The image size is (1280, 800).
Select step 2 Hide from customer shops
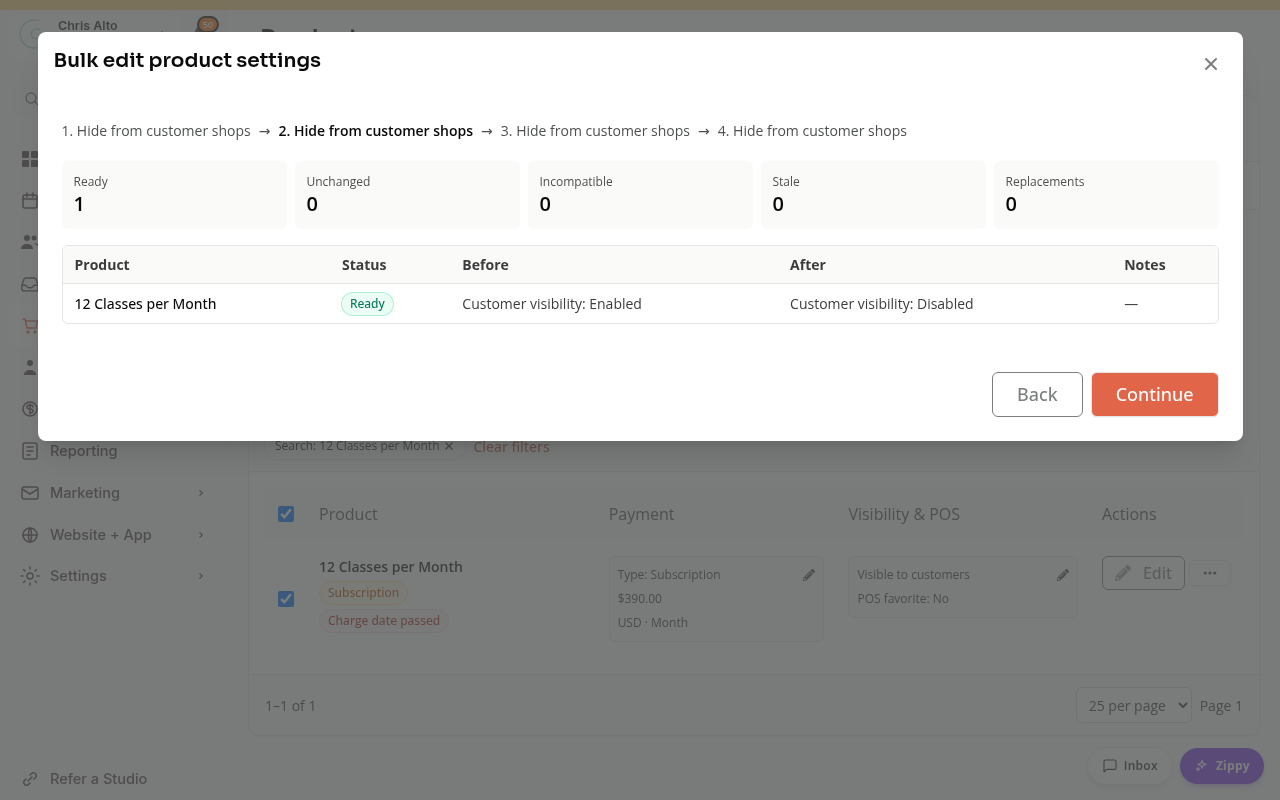[x=376, y=131]
